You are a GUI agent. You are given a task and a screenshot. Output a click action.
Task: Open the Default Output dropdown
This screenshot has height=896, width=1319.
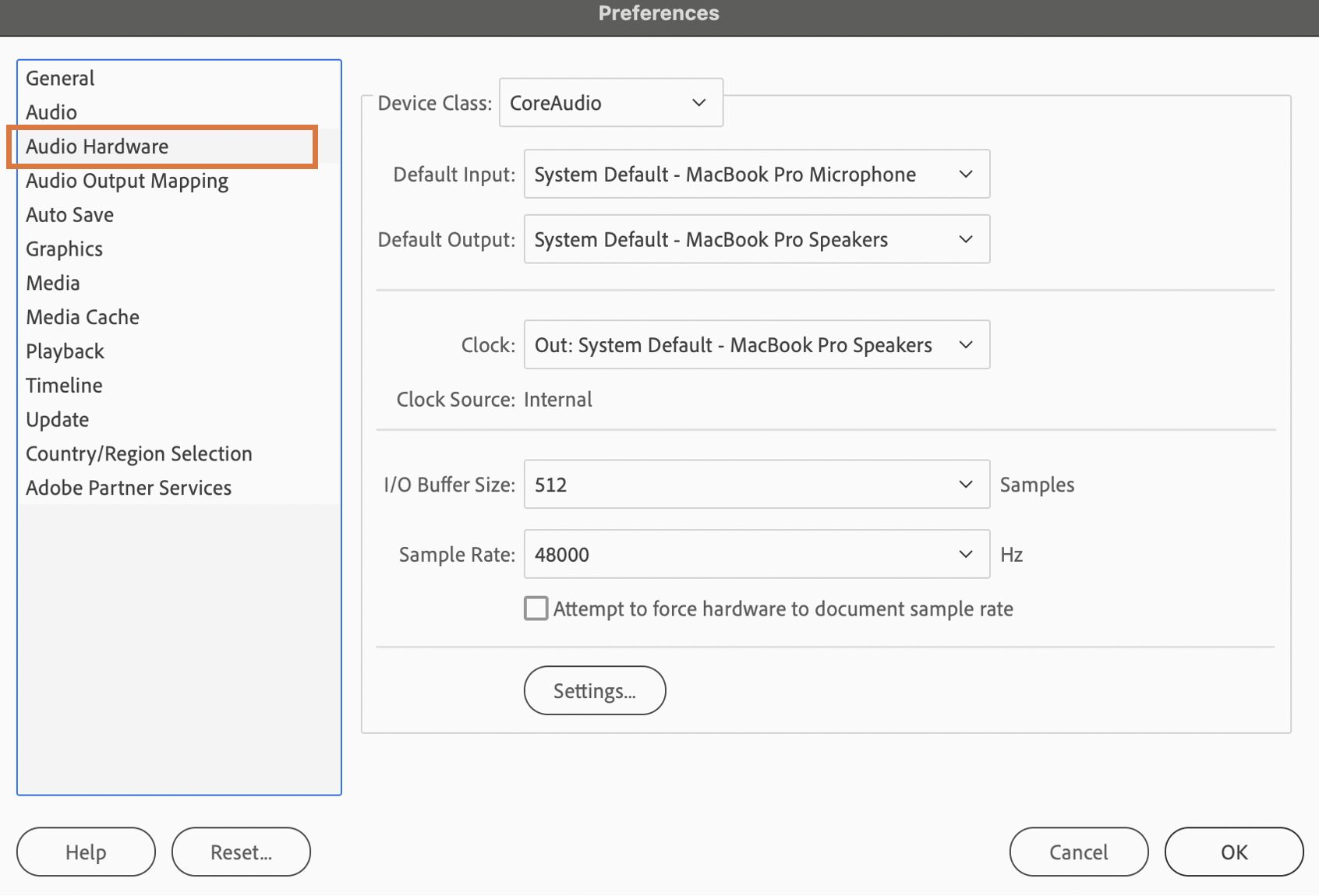[x=756, y=240]
